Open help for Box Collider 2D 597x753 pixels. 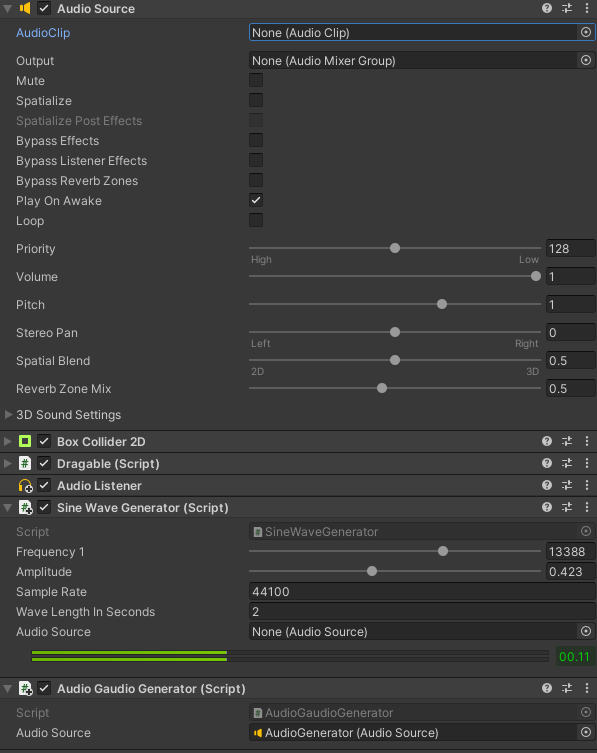pos(547,441)
